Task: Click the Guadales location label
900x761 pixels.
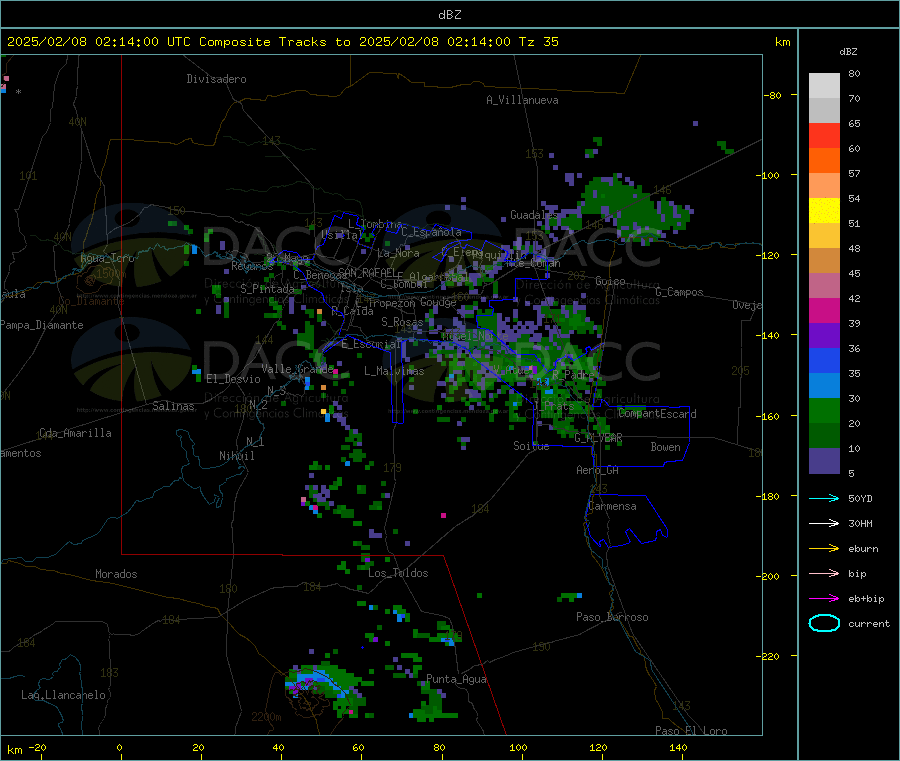Action: (x=534, y=215)
